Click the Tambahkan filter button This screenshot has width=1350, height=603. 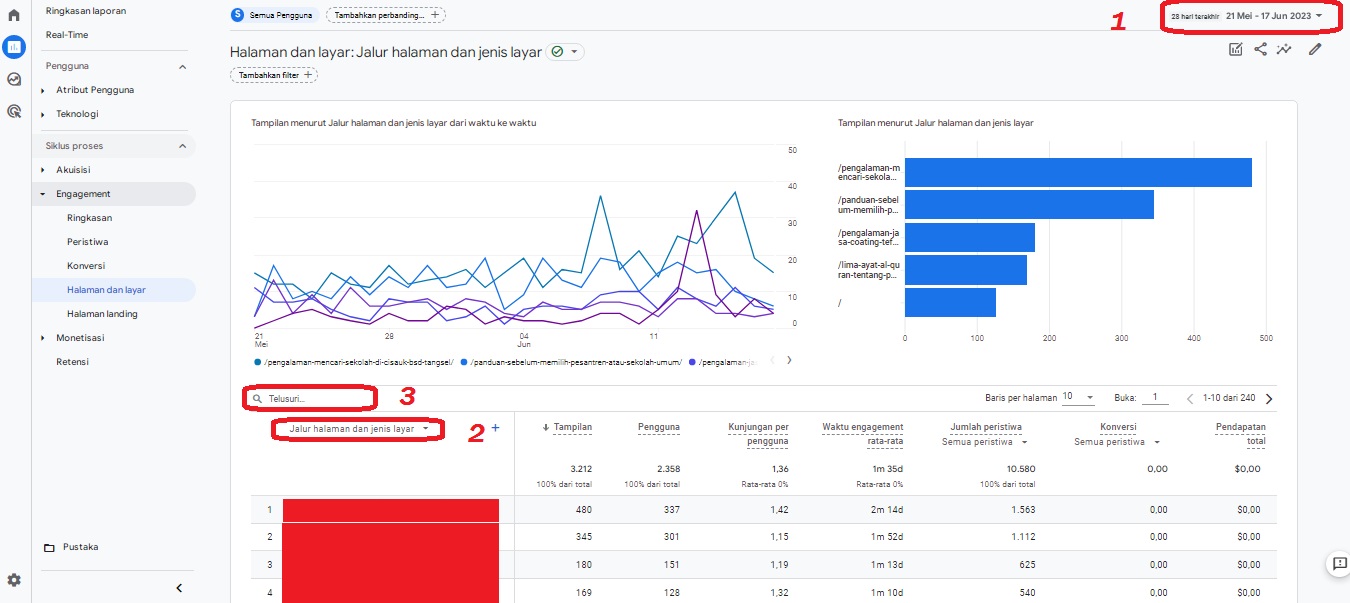point(273,75)
